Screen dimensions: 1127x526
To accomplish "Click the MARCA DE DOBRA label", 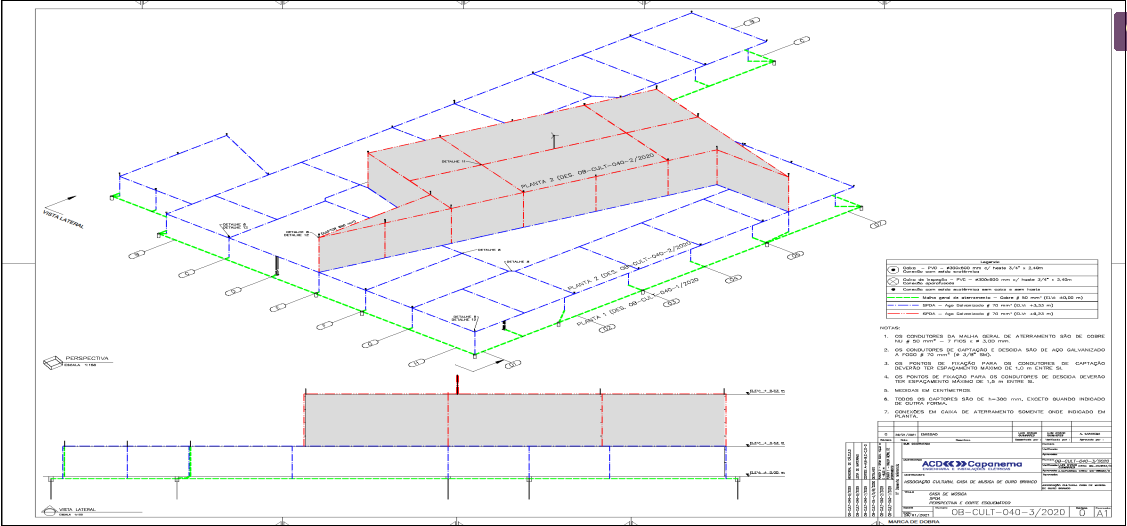I will 911,522.
